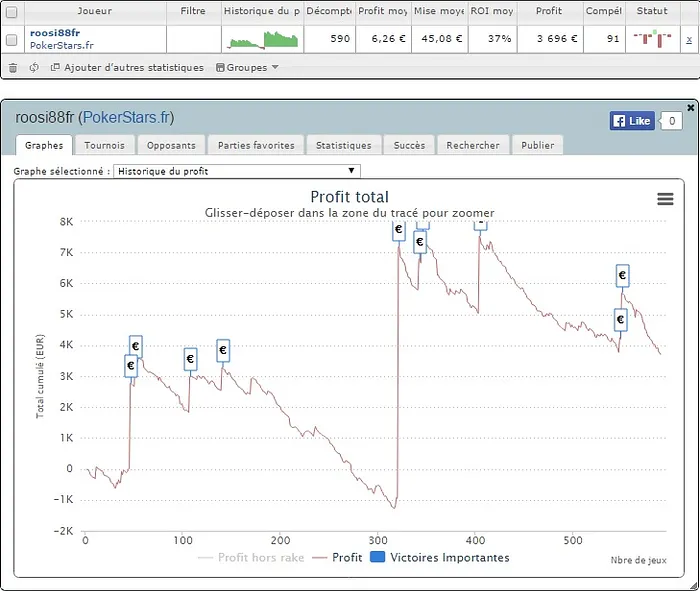Sort by the Décompte column header

(329, 11)
